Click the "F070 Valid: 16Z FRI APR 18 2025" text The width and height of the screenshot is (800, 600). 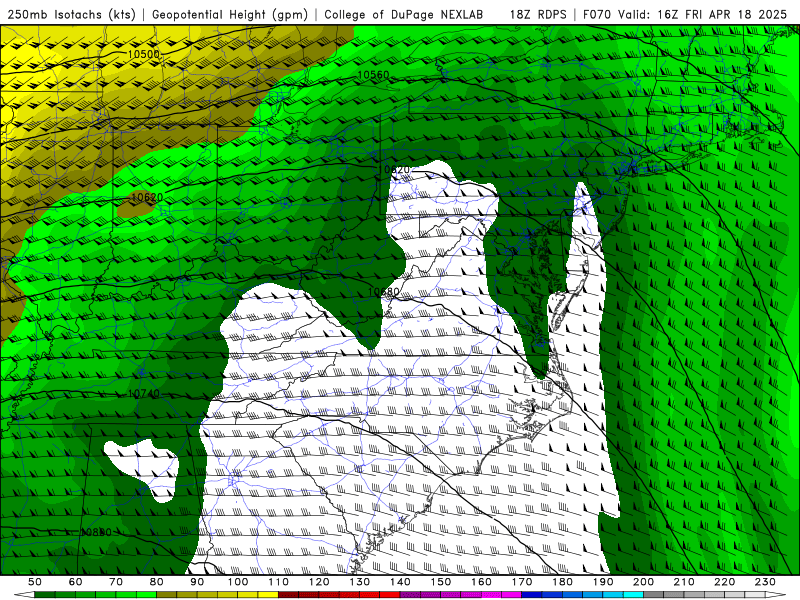pos(685,14)
